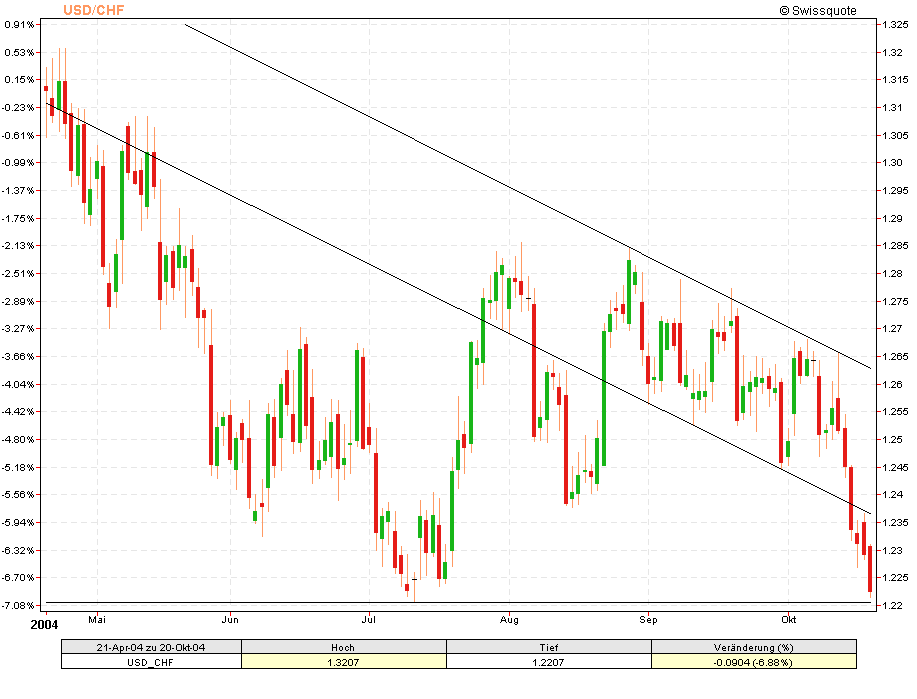Click the USD/CHF chart title
917x699 pixels.
[94, 10]
